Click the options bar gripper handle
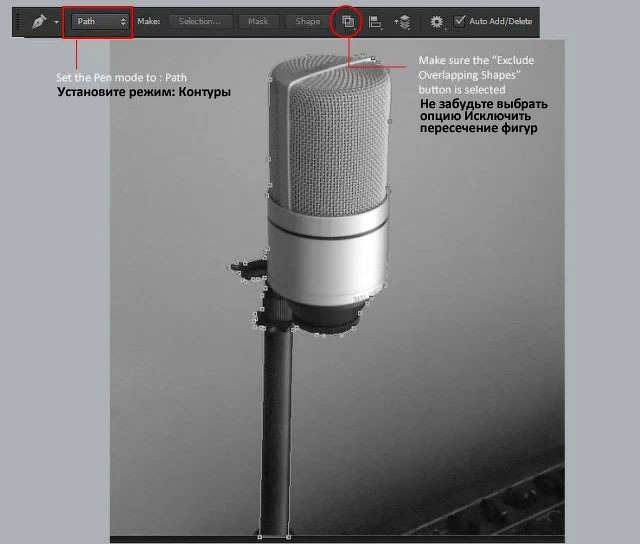The image size is (640, 544). click(18, 21)
